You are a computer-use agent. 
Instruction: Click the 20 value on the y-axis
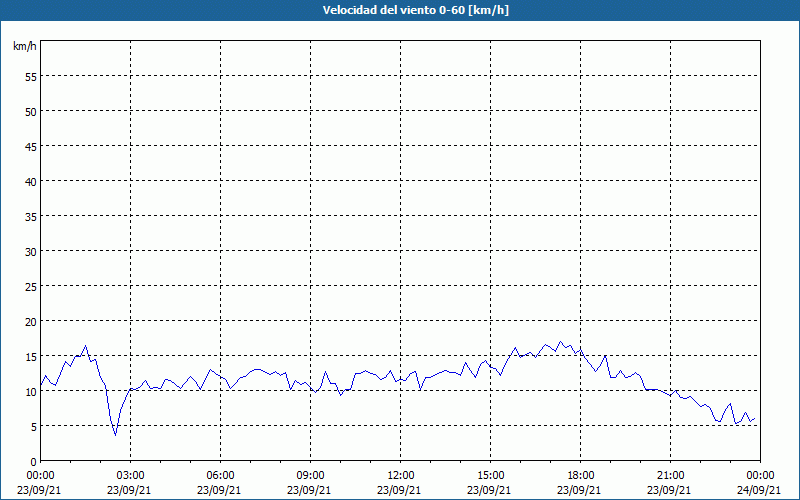[x=31, y=321]
